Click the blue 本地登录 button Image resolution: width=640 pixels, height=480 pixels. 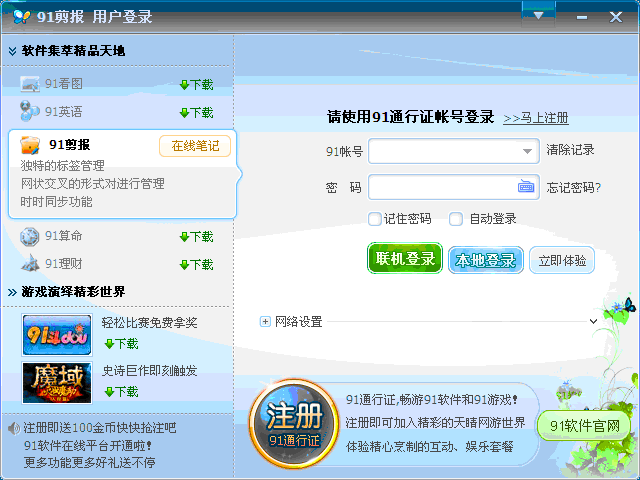tap(486, 260)
